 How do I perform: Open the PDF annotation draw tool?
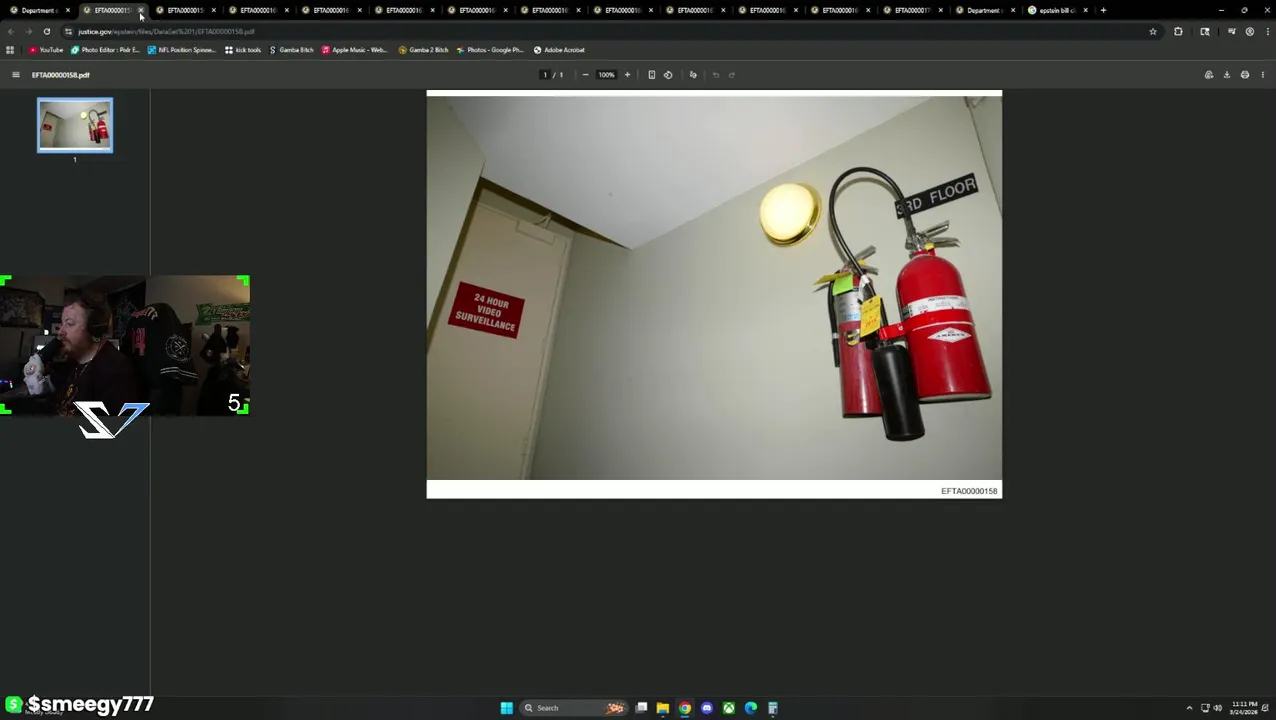(x=693, y=75)
